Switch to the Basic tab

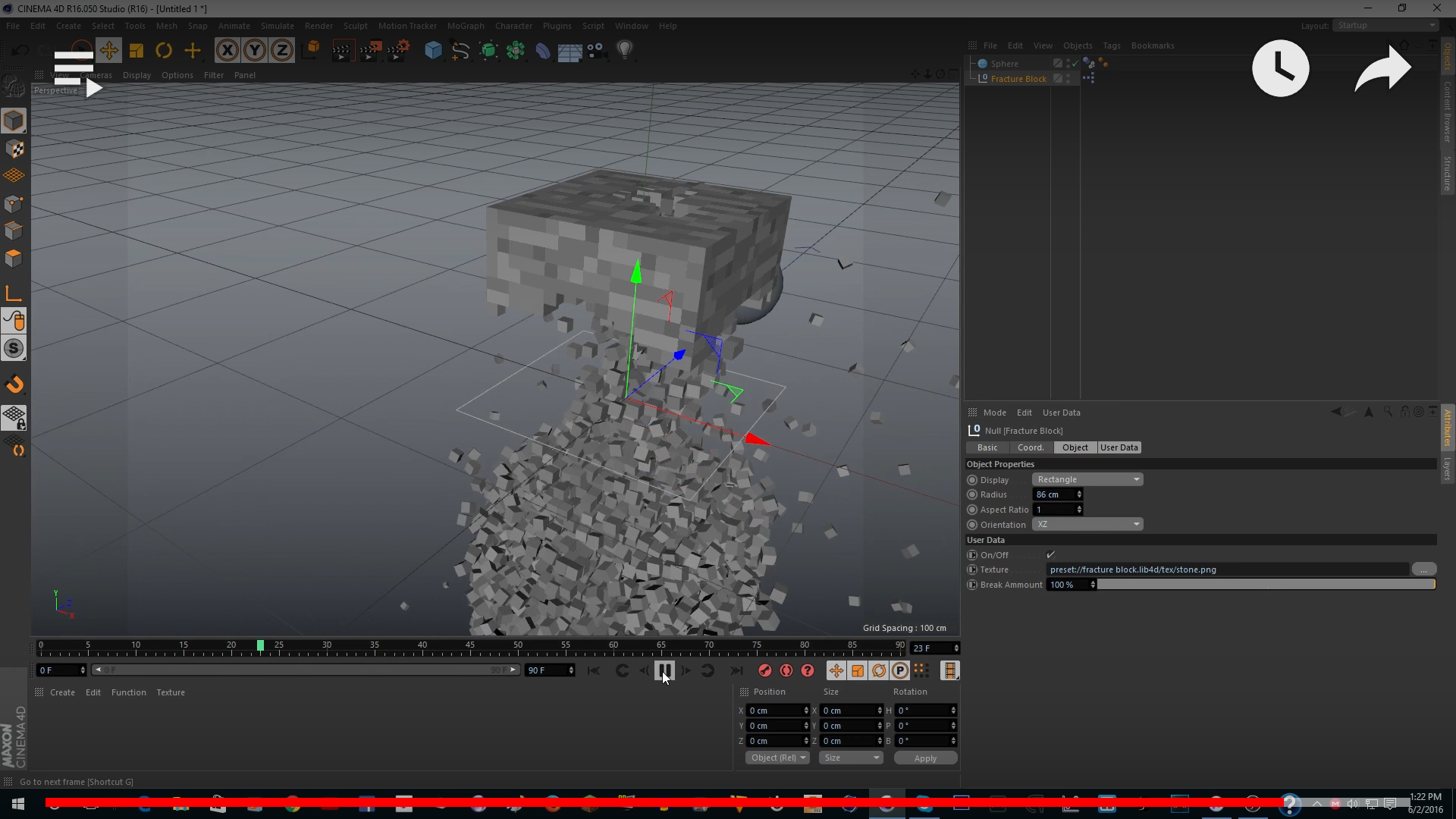(987, 447)
